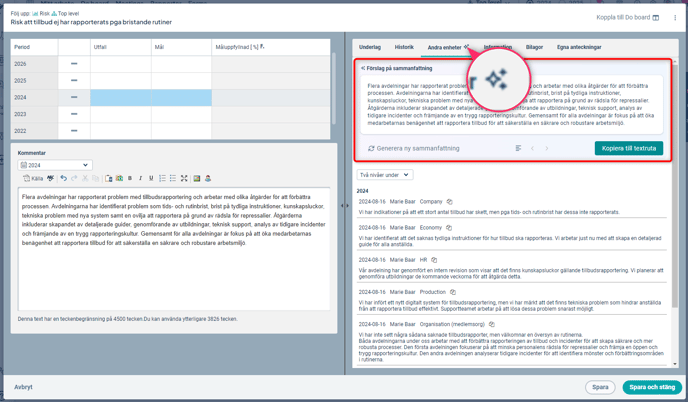Screen dimensions: 688x402
Task: Insert numbered list in comment editor
Action: coord(162,179)
